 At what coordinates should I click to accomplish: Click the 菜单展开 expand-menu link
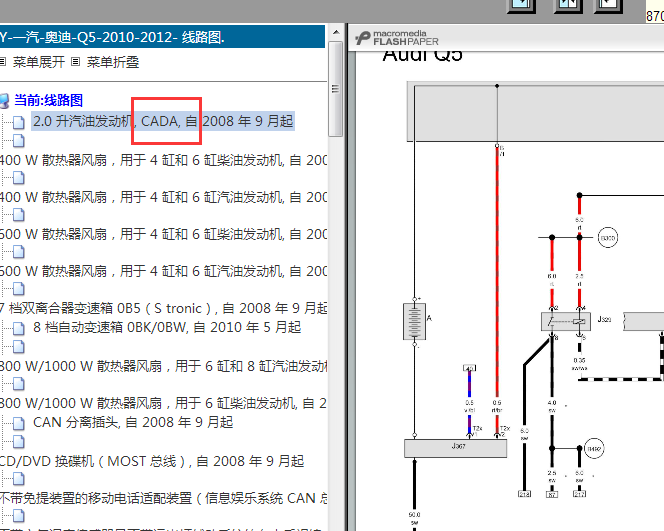pyautogui.click(x=39, y=62)
